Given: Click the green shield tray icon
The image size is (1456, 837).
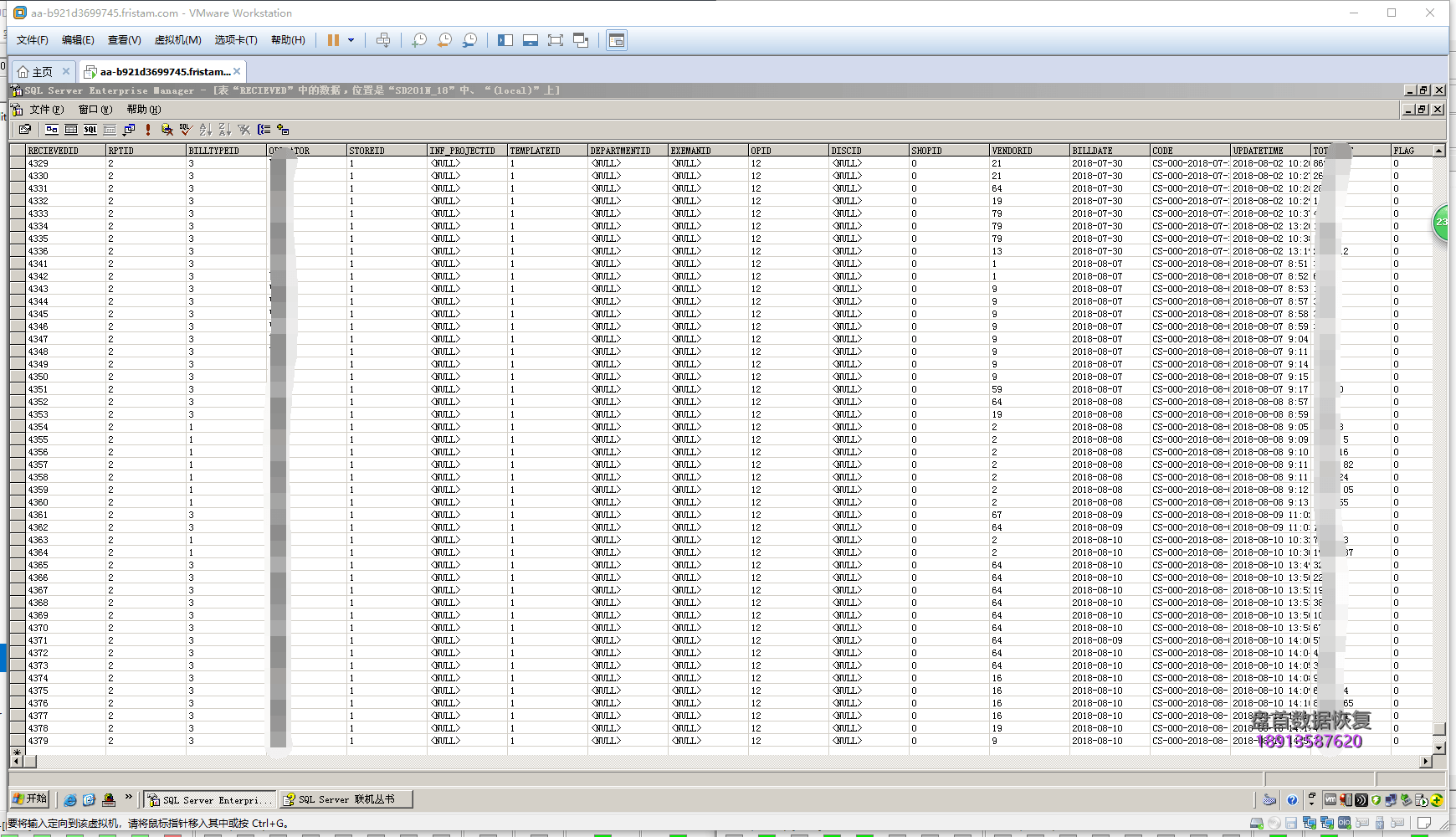Looking at the screenshot, I should [1376, 800].
